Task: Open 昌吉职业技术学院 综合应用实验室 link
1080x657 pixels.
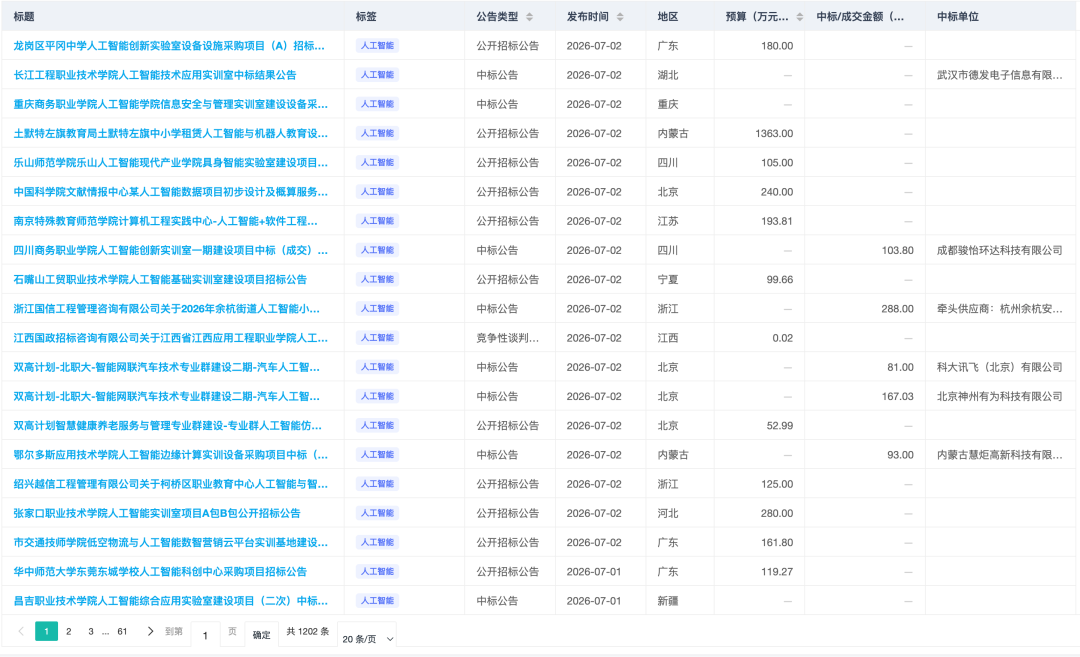Action: pyautogui.click(x=171, y=601)
